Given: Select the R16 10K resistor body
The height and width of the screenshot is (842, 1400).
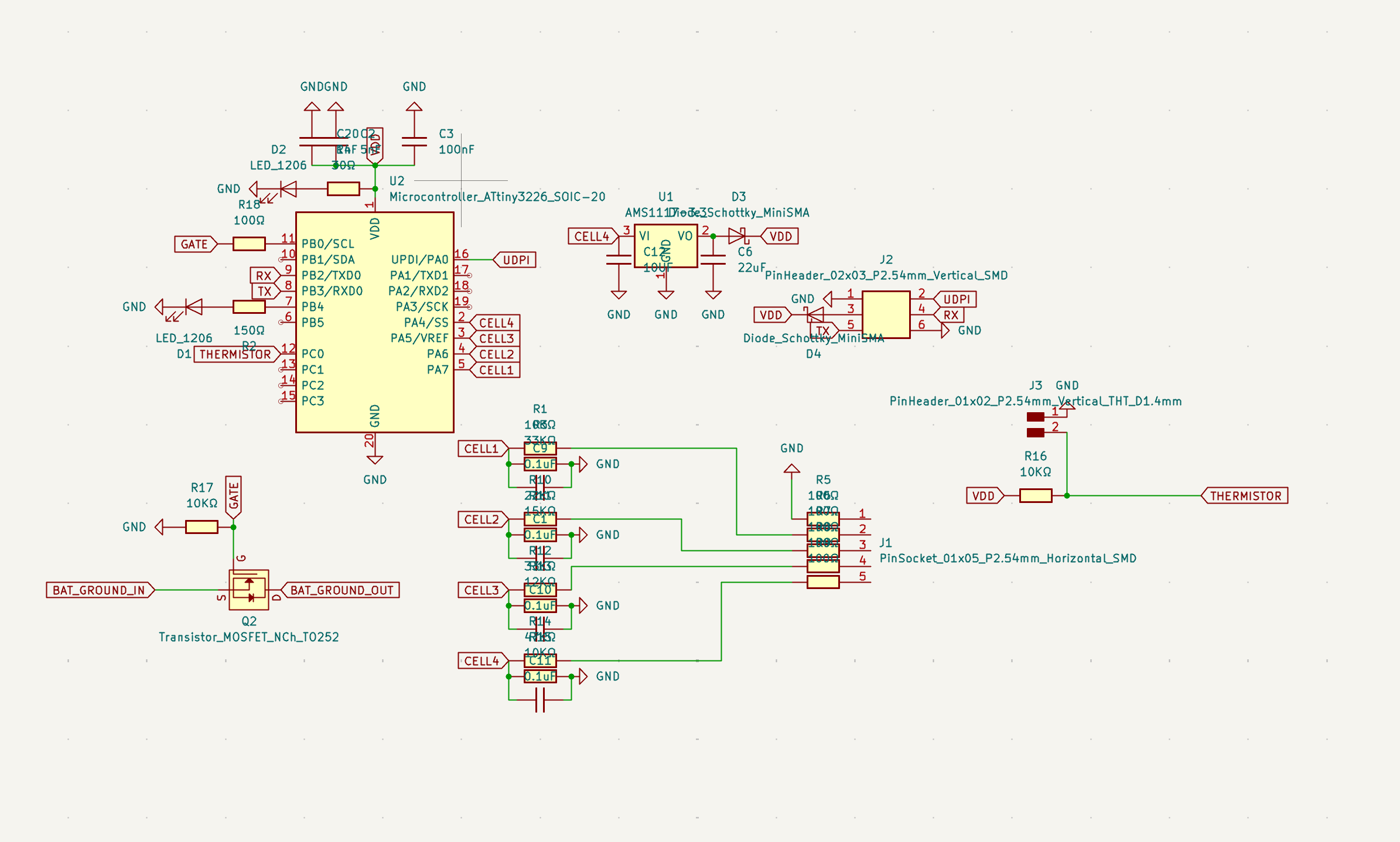Looking at the screenshot, I should point(1036,496).
